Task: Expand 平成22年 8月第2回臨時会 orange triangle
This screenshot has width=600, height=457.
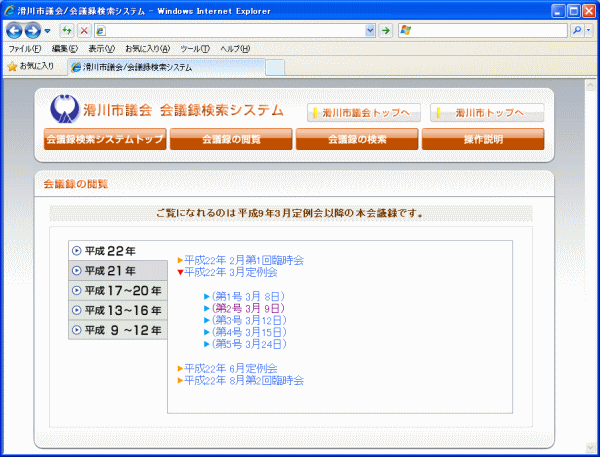Action: pos(180,380)
